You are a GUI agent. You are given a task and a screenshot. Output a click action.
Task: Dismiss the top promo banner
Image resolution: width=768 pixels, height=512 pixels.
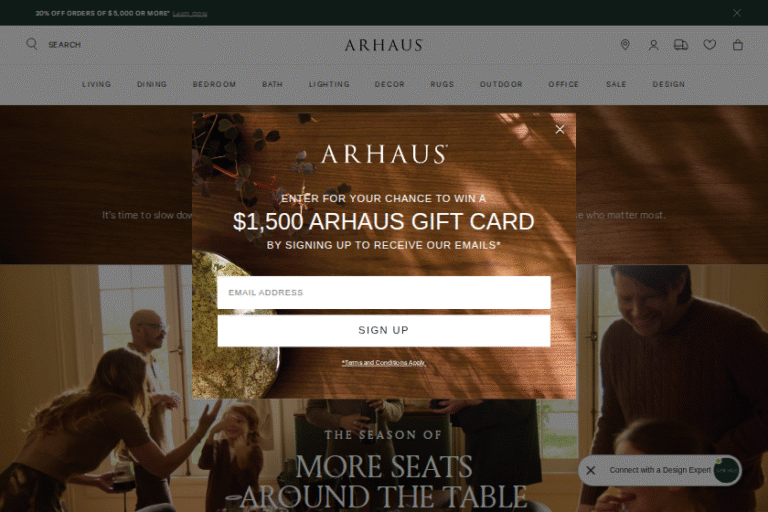coord(737,13)
